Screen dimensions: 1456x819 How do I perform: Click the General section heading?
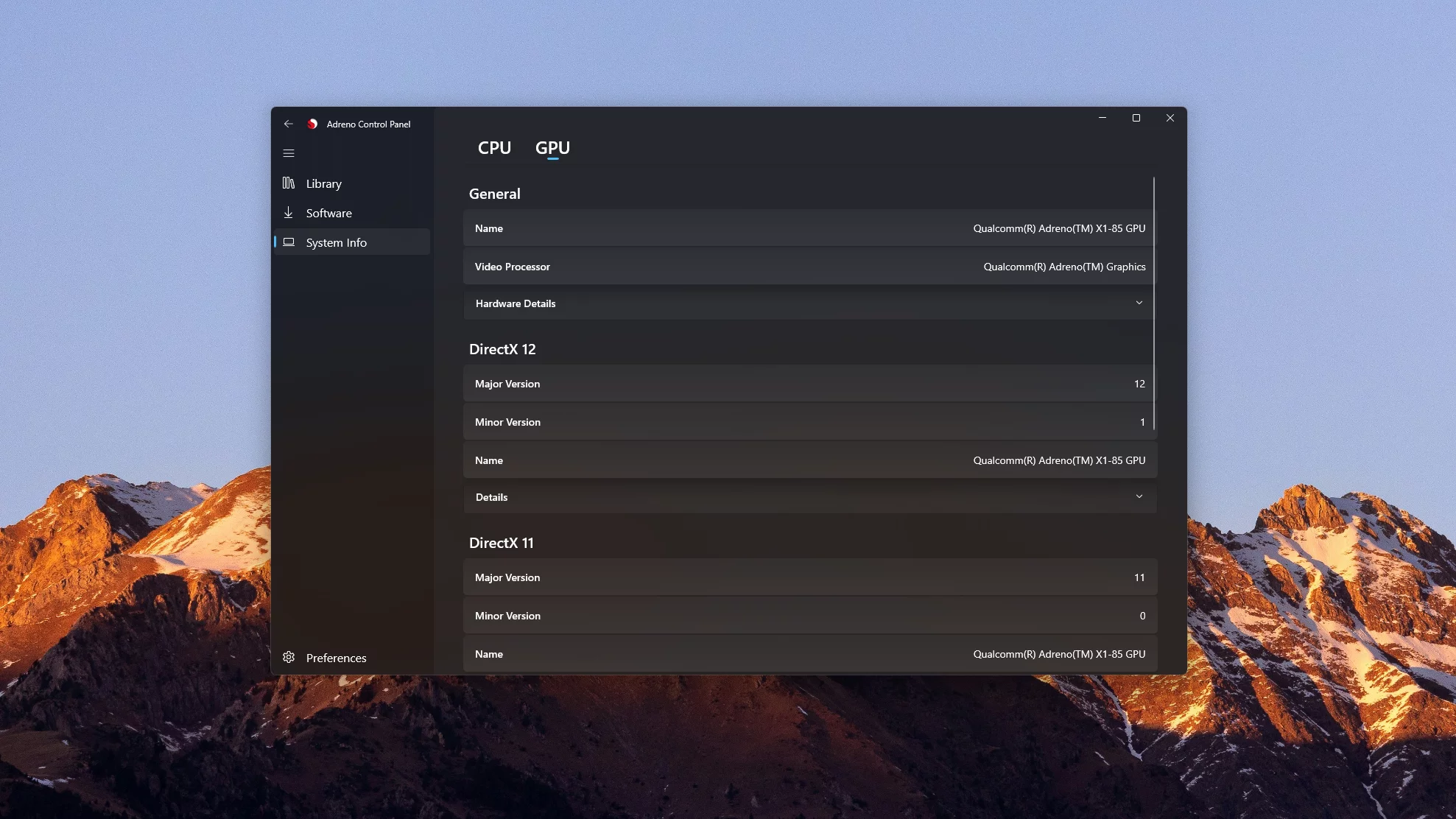494,194
